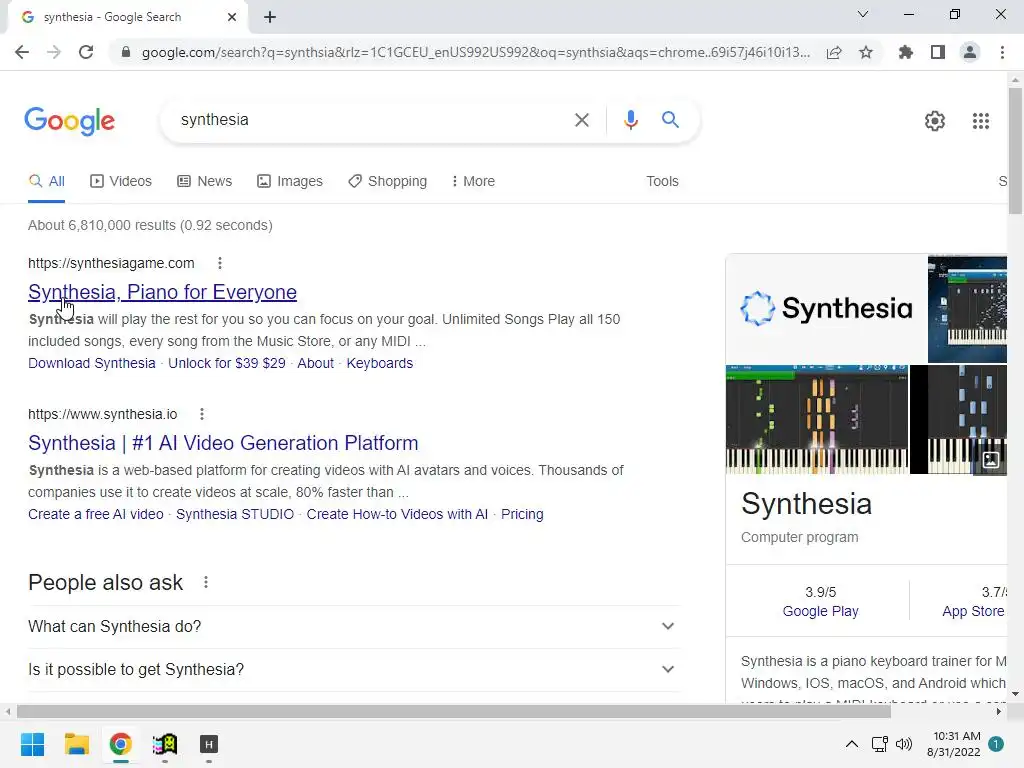This screenshot has height=768, width=1024.
Task: Open the notification badge in the tray
Action: (996, 744)
